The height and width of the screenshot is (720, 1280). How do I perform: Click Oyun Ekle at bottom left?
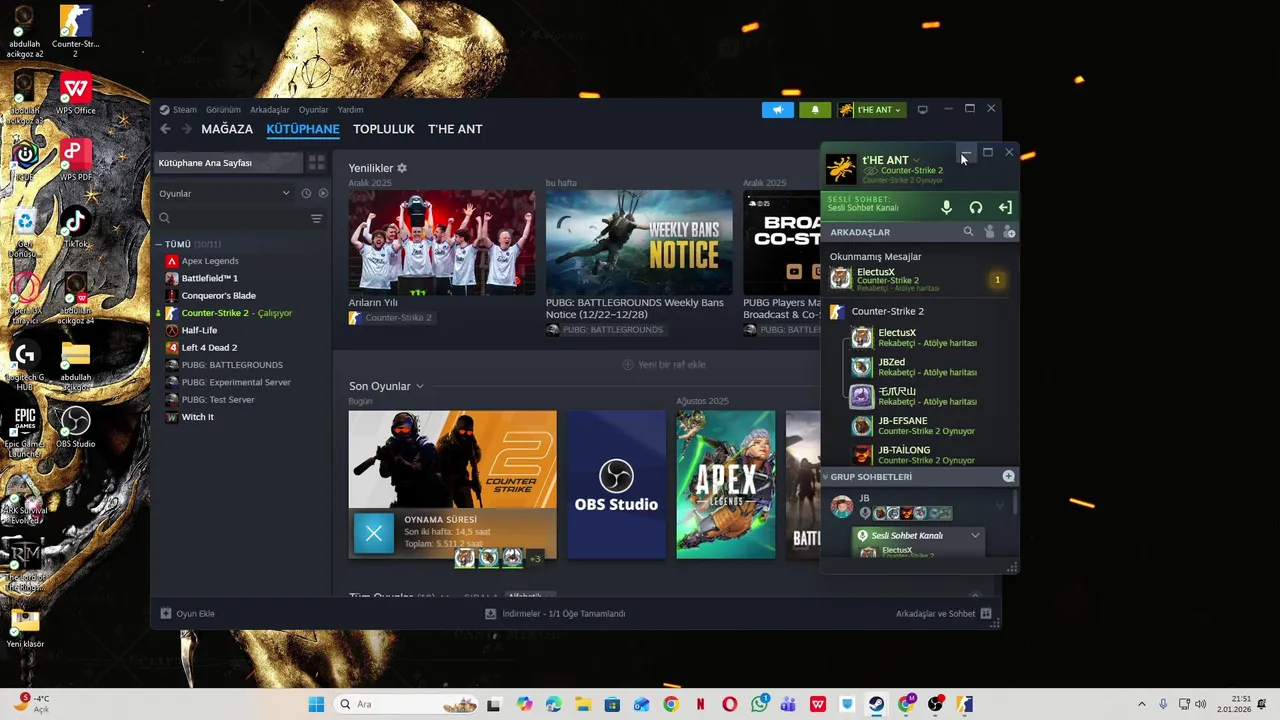tap(188, 614)
